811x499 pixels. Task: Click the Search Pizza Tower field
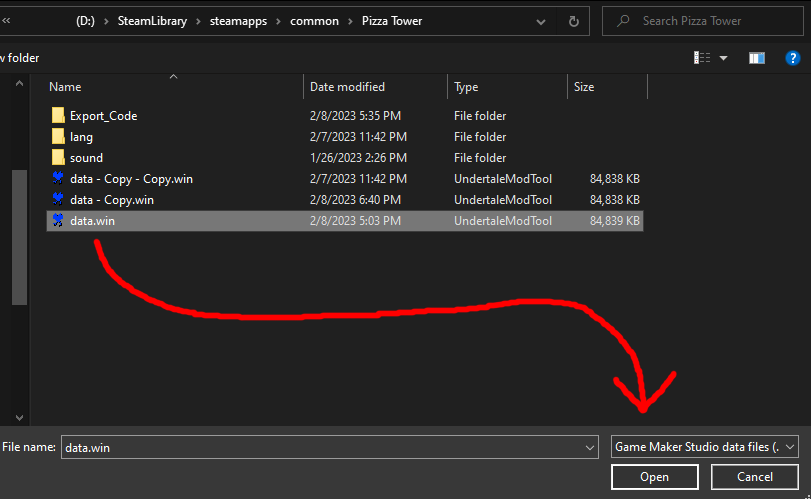click(702, 21)
